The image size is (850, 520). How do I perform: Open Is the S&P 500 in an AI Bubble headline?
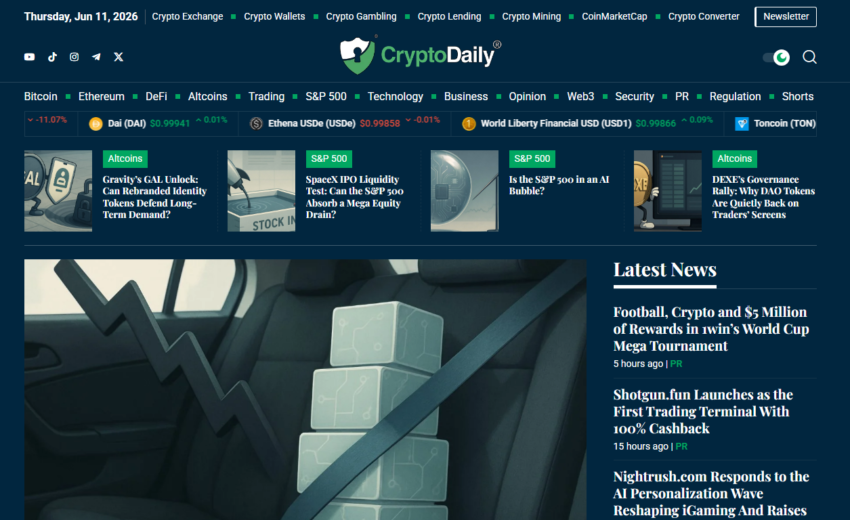(x=559, y=185)
